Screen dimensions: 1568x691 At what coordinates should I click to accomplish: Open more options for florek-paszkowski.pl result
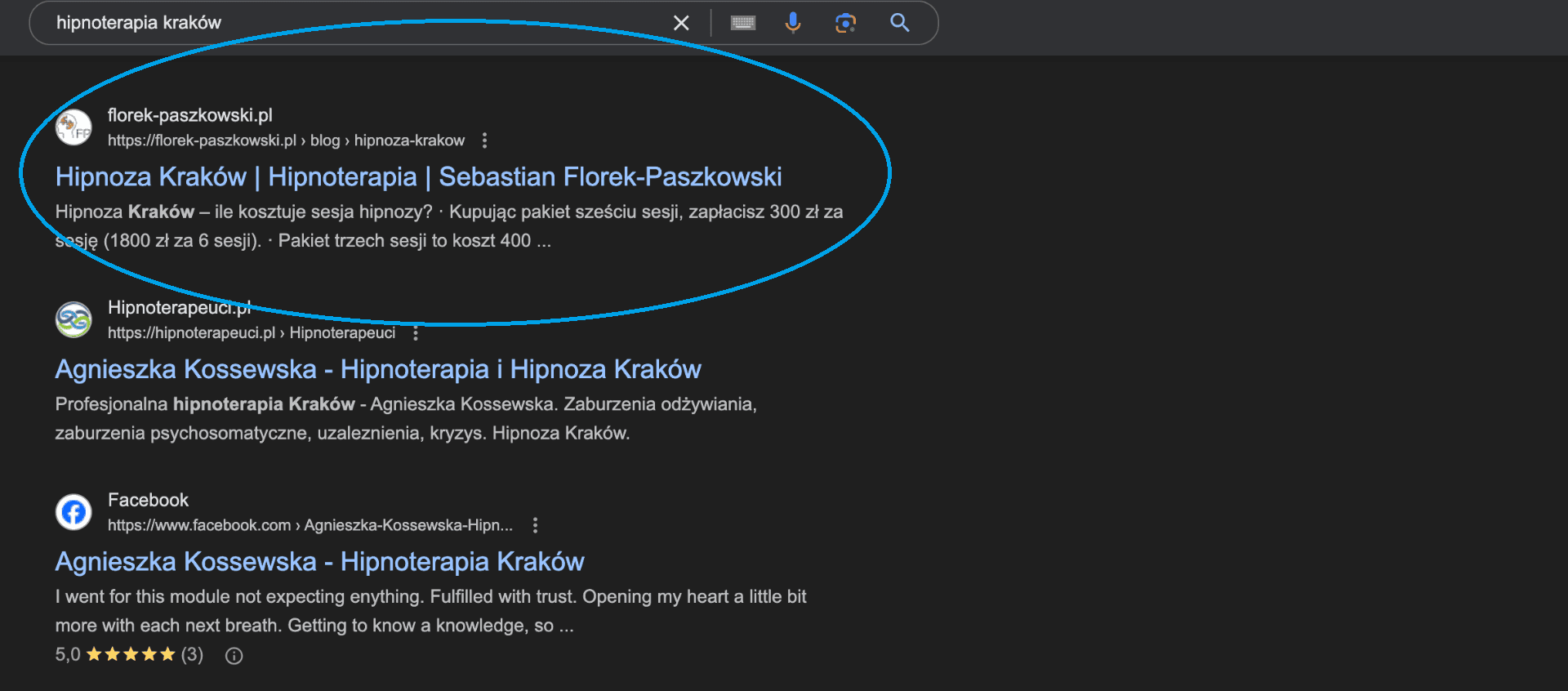(484, 140)
